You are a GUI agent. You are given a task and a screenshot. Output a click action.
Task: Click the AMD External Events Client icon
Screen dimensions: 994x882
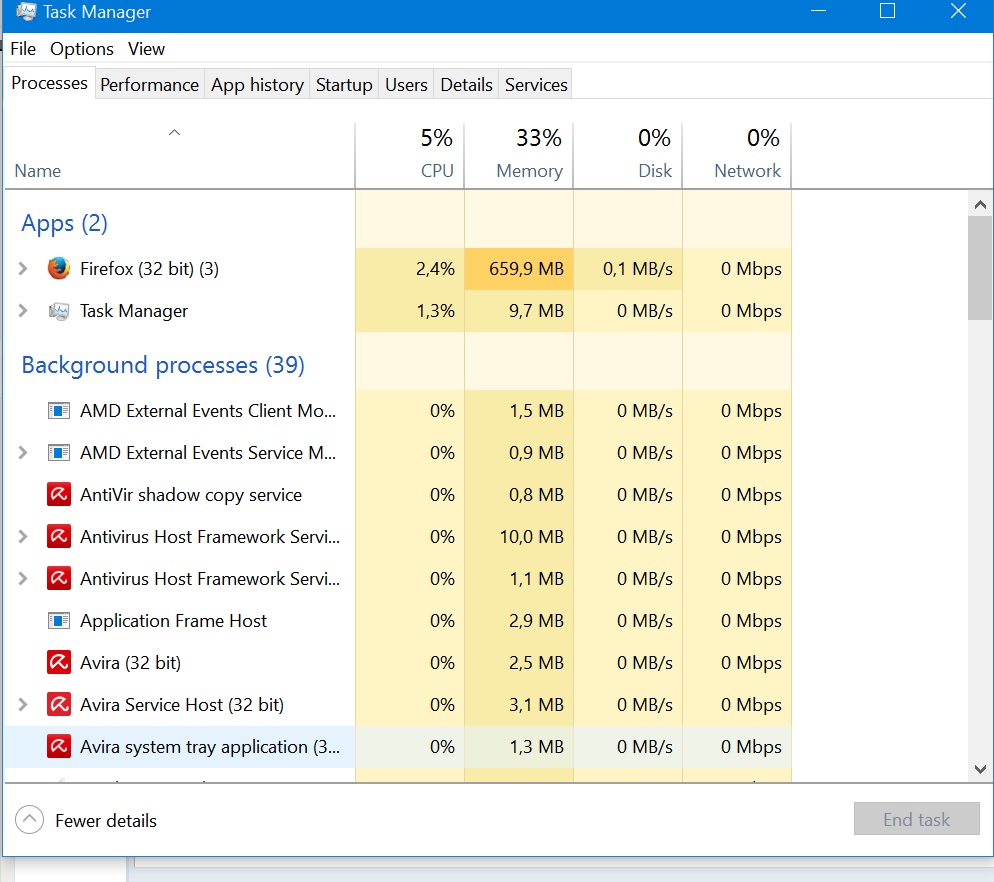[x=59, y=411]
